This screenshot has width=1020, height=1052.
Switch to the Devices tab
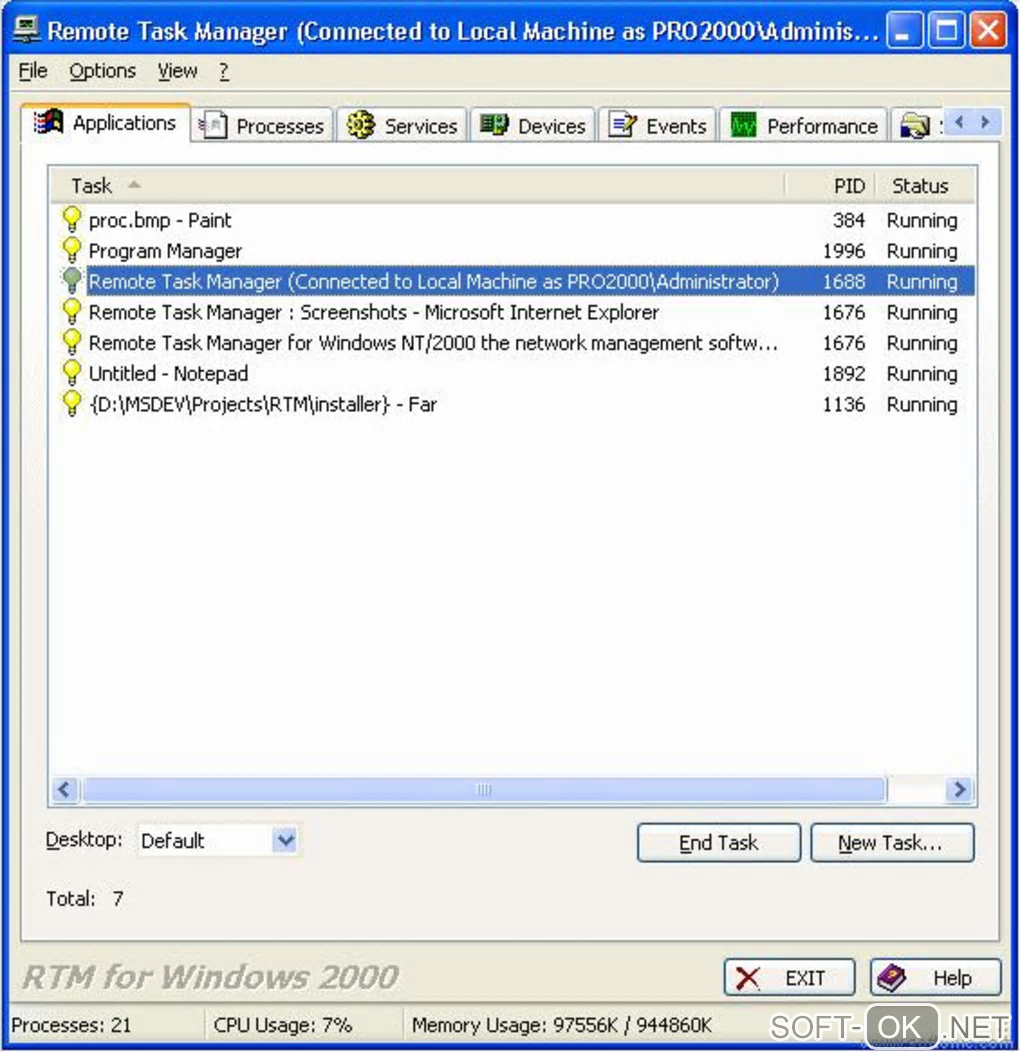(533, 125)
